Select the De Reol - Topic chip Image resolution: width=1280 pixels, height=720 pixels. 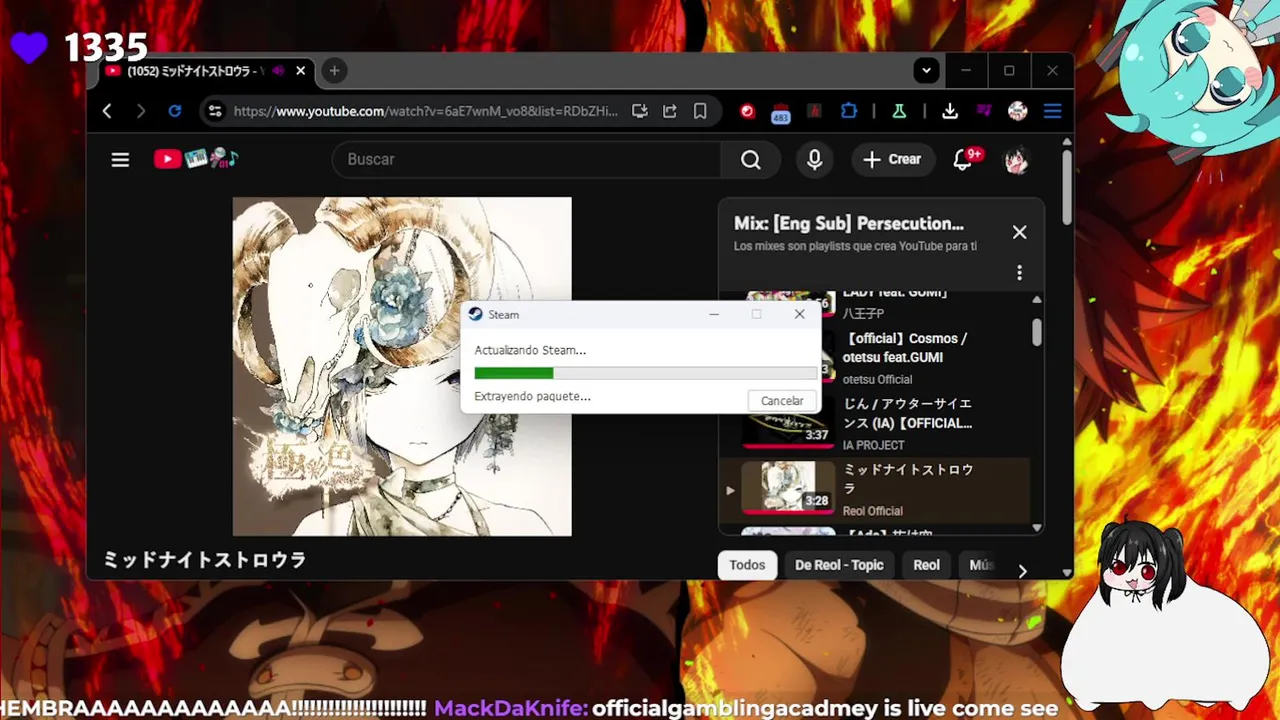pyautogui.click(x=839, y=565)
